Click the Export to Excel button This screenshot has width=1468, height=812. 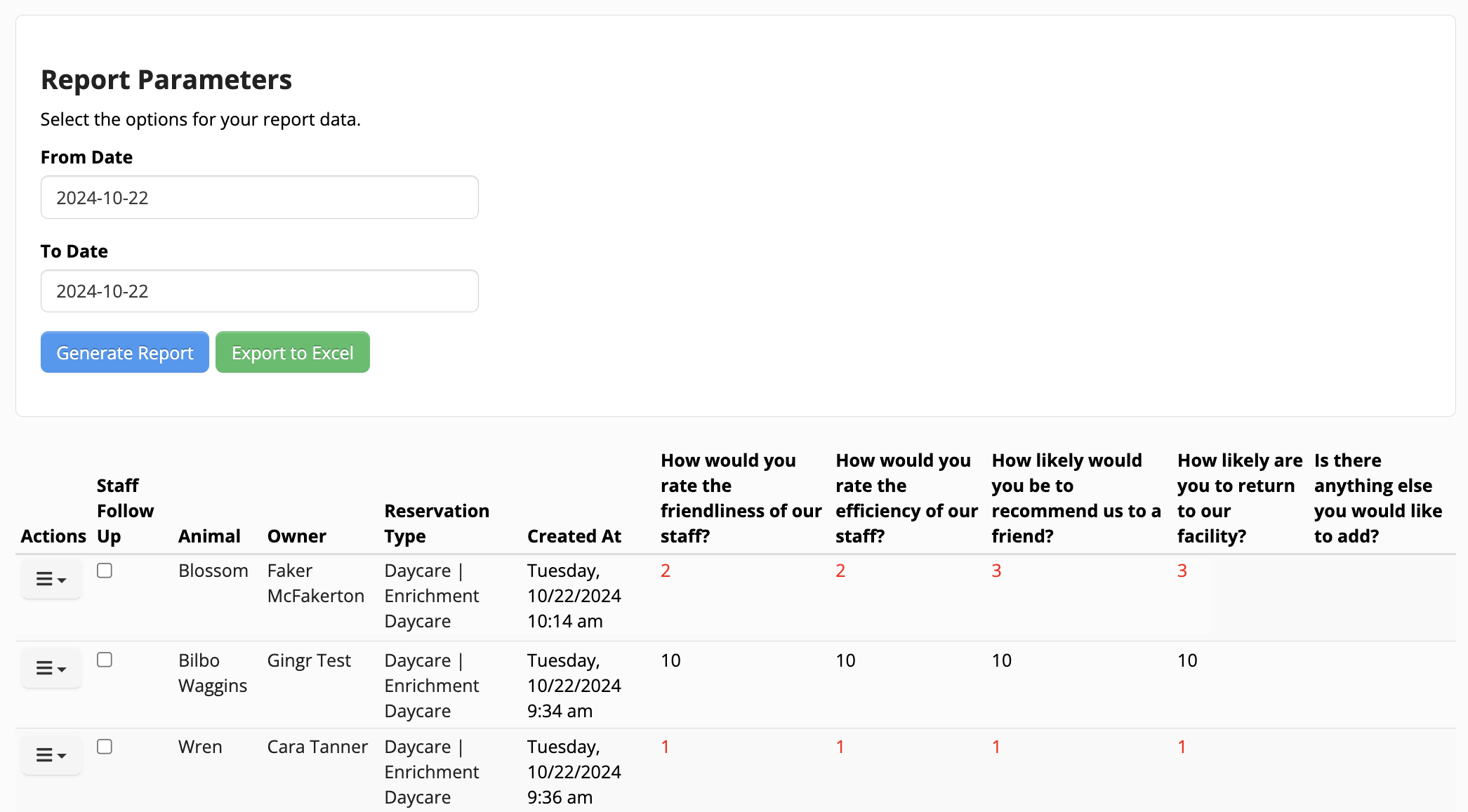[293, 352]
